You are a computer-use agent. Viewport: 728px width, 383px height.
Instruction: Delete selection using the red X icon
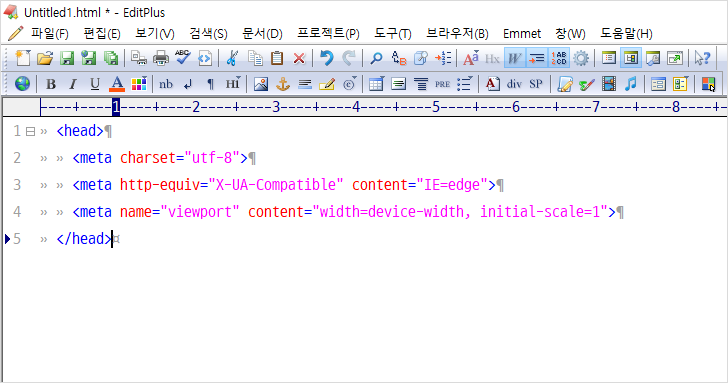299,58
